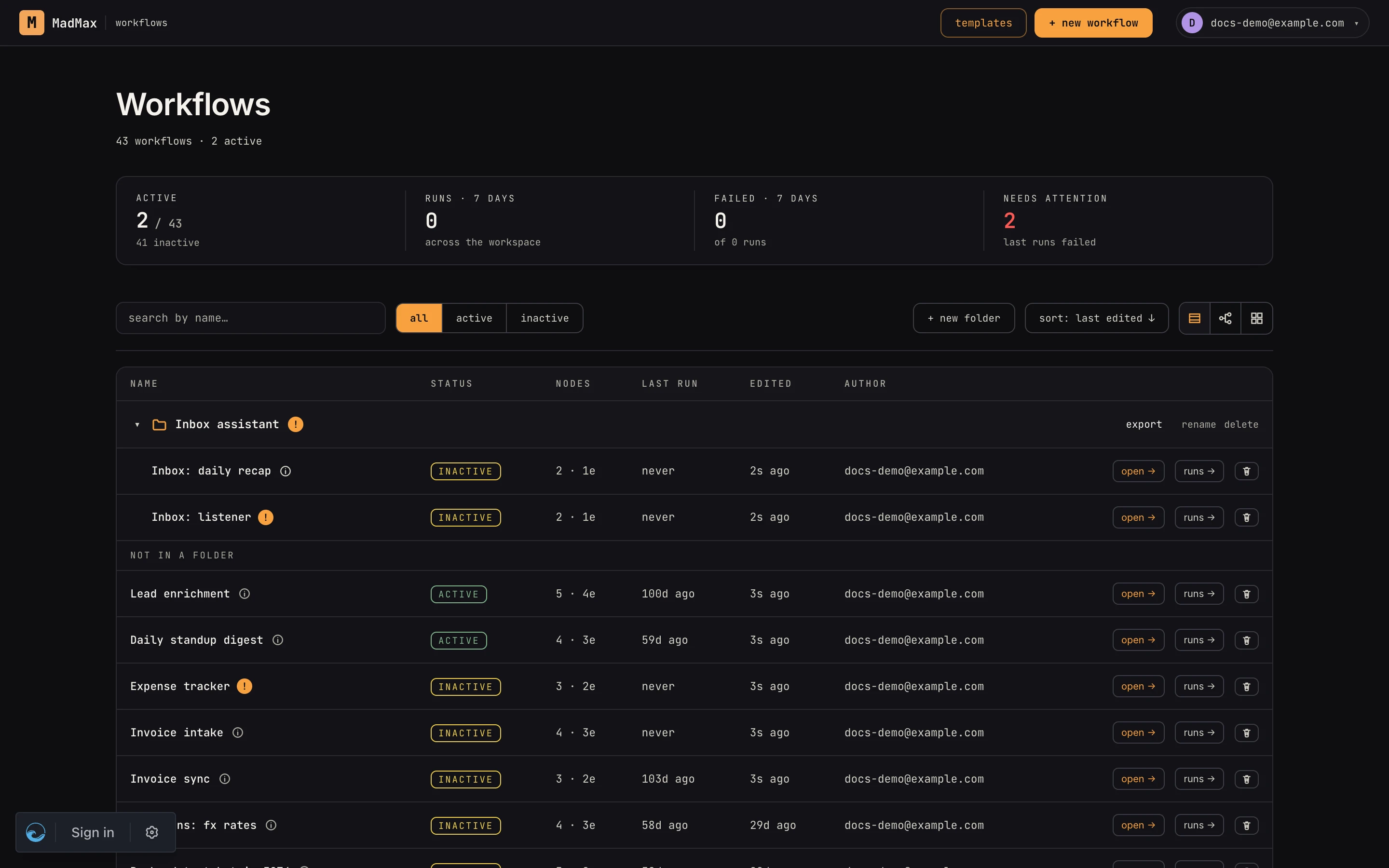The height and width of the screenshot is (868, 1389).
Task: Show info for Invoice sync
Action: (x=225, y=779)
